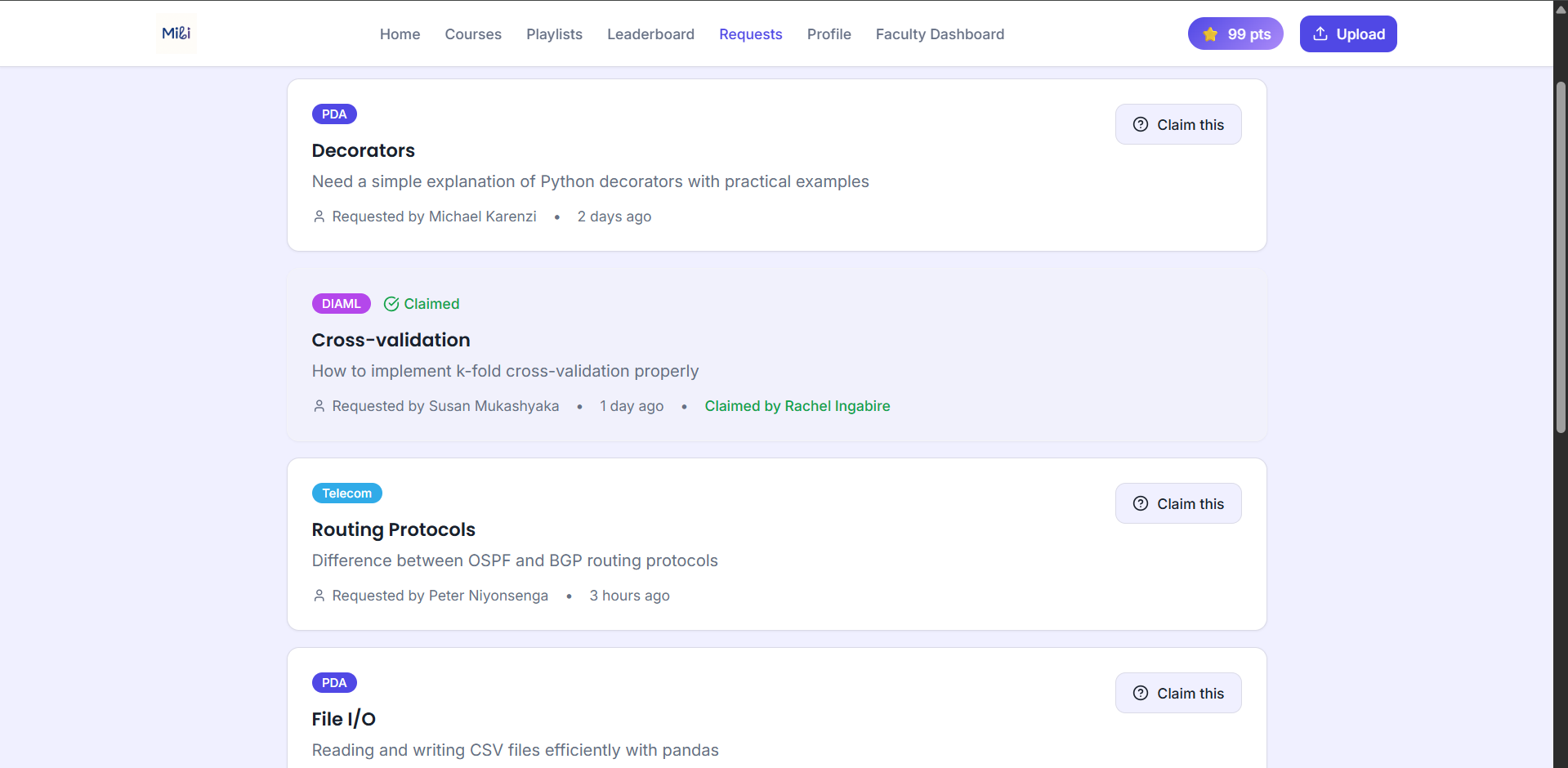Open the Playlists page
Image resolution: width=1568 pixels, height=768 pixels.
point(554,34)
